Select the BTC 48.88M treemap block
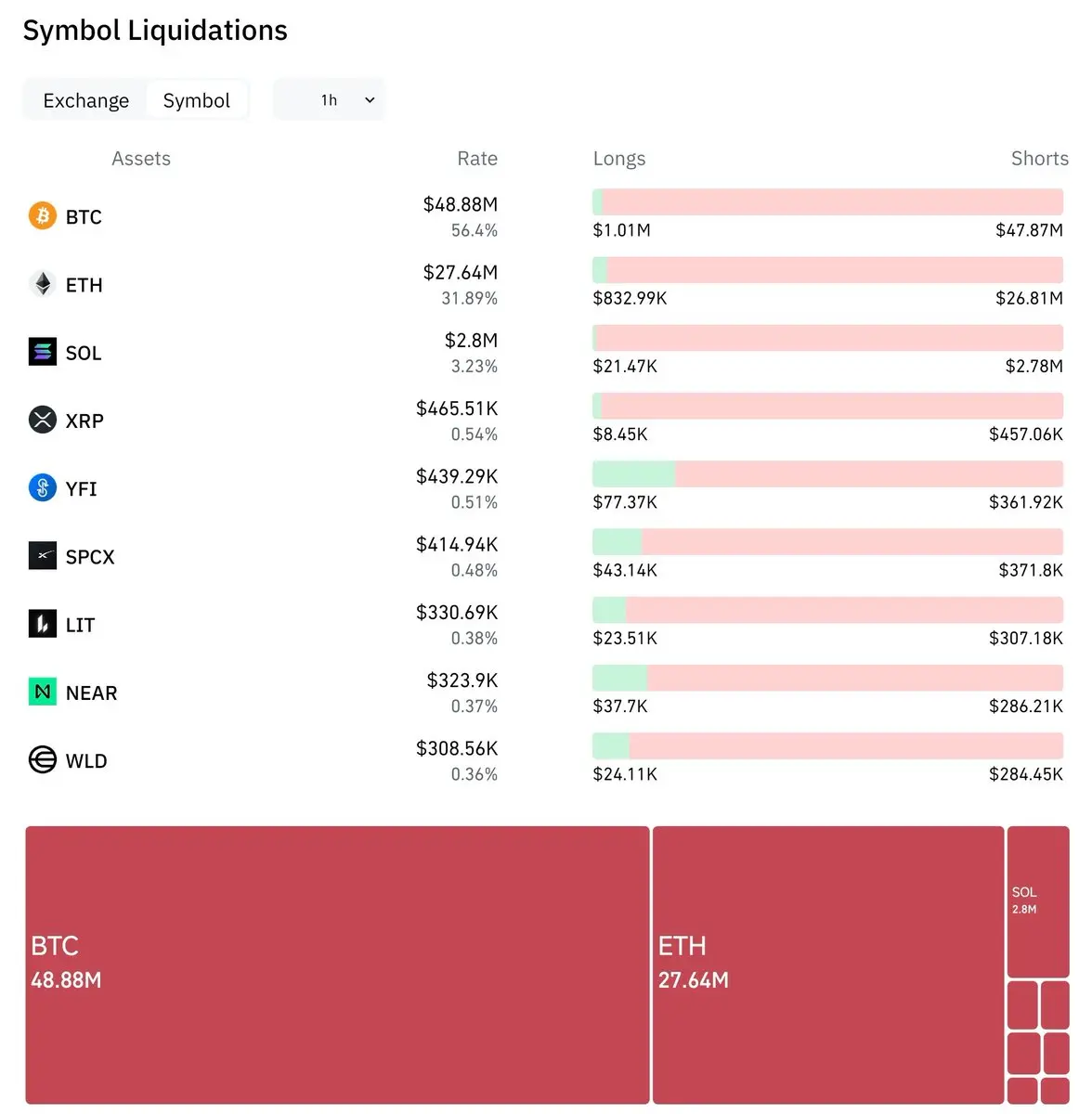This screenshot has height=1114, width=1092. pyautogui.click(x=337, y=965)
